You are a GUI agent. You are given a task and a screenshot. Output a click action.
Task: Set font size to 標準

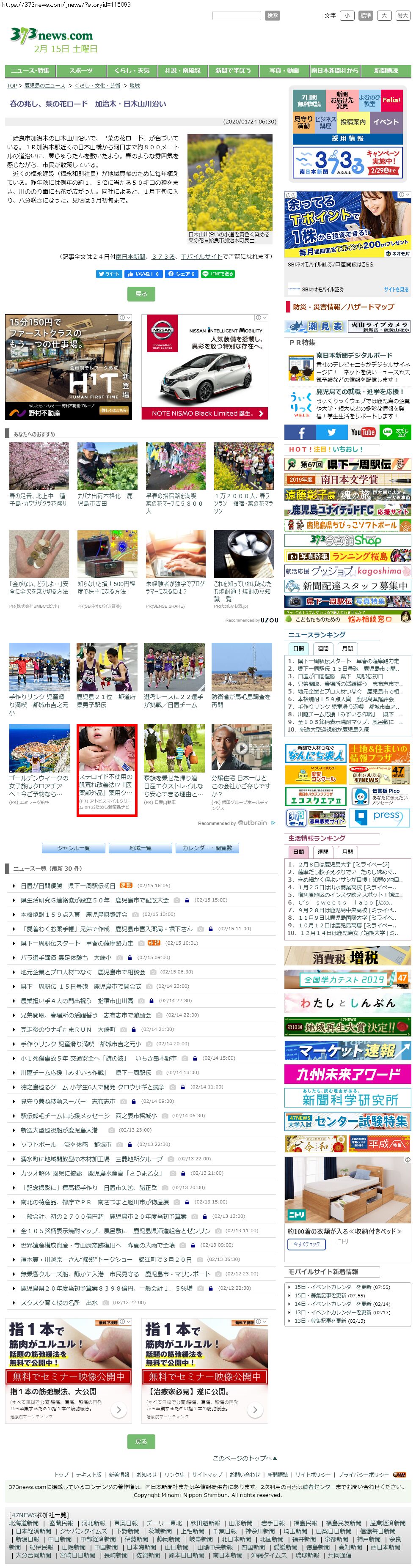tap(366, 15)
